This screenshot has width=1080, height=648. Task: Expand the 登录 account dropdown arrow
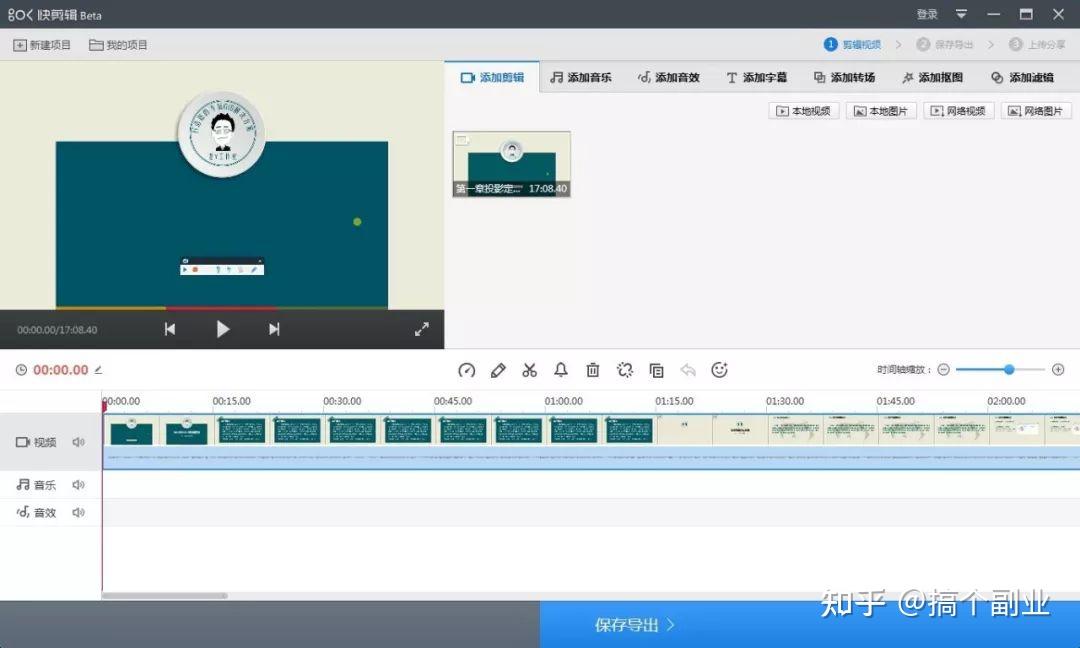pyautogui.click(x=961, y=14)
